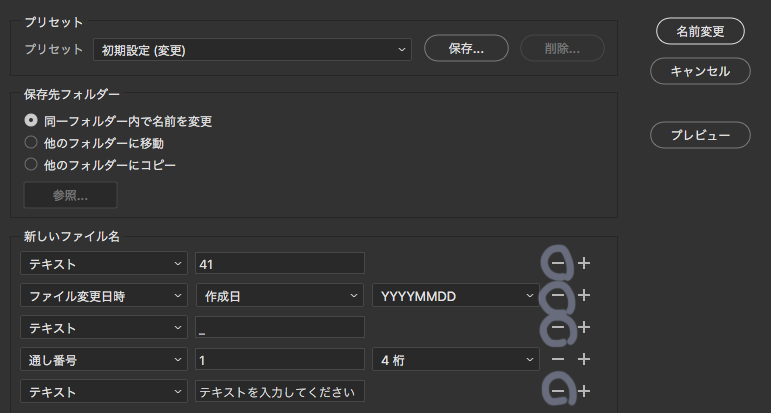This screenshot has height=413, width=771.
Task: Add a row after the '41' text row
Action: pyautogui.click(x=584, y=264)
